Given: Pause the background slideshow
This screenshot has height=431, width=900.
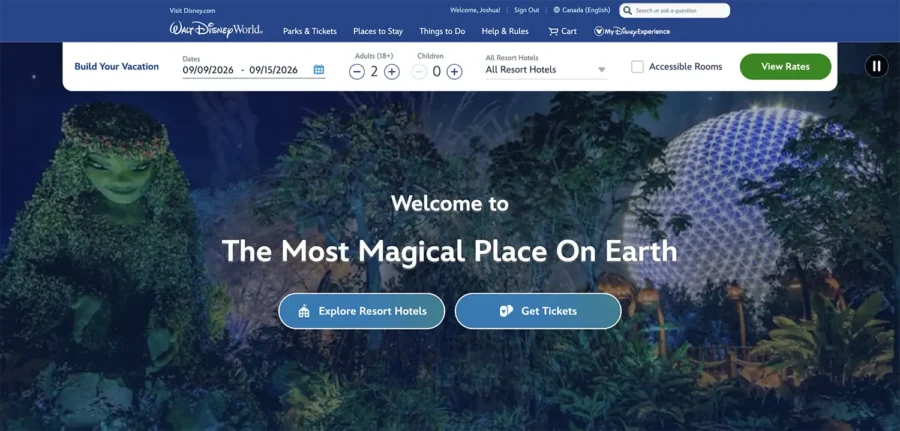Looking at the screenshot, I should 876,66.
